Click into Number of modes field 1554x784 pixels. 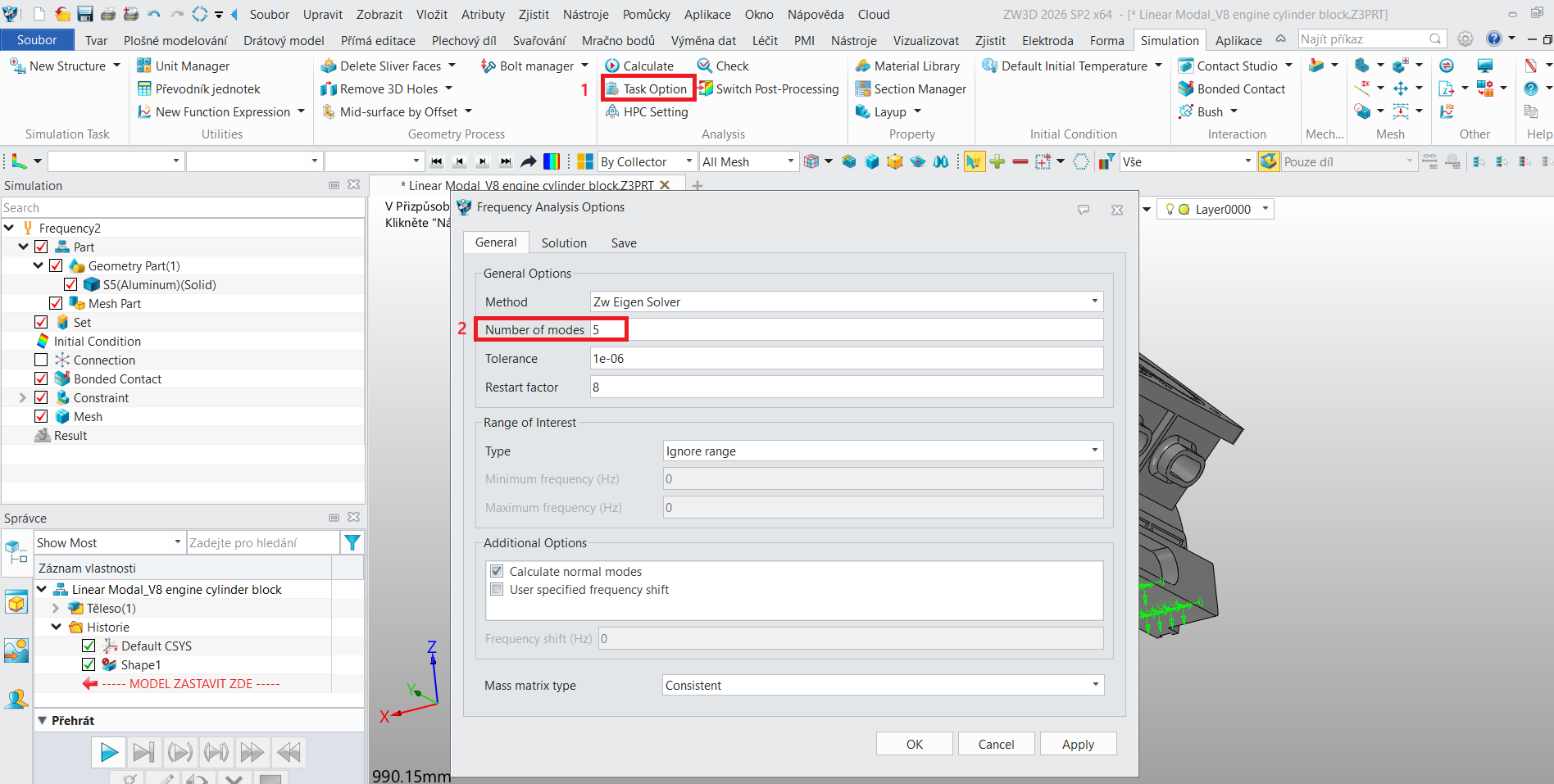click(x=847, y=329)
